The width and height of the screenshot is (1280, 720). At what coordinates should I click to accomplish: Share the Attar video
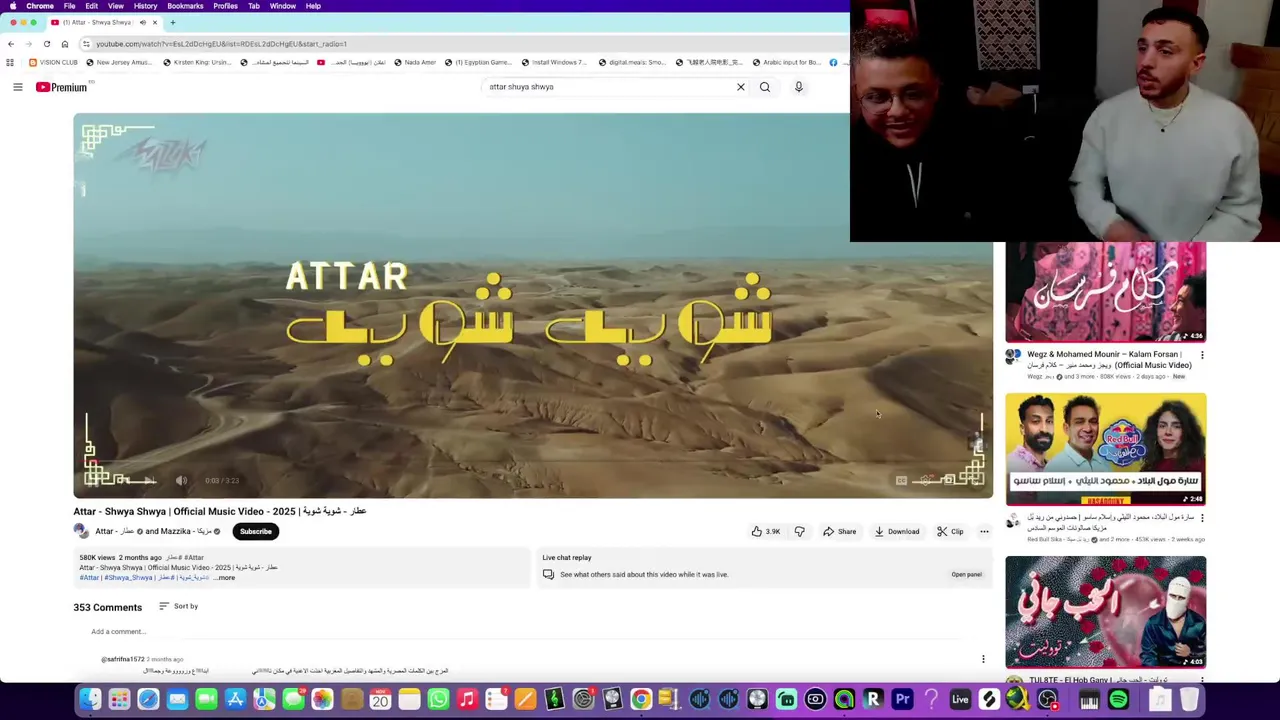click(840, 532)
